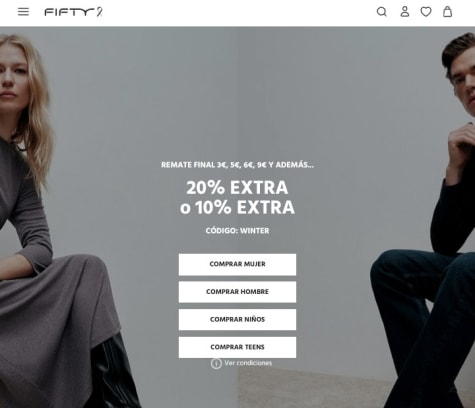Click the blonde woman's face in banner
This screenshot has width=475, height=408.
[x=12, y=78]
